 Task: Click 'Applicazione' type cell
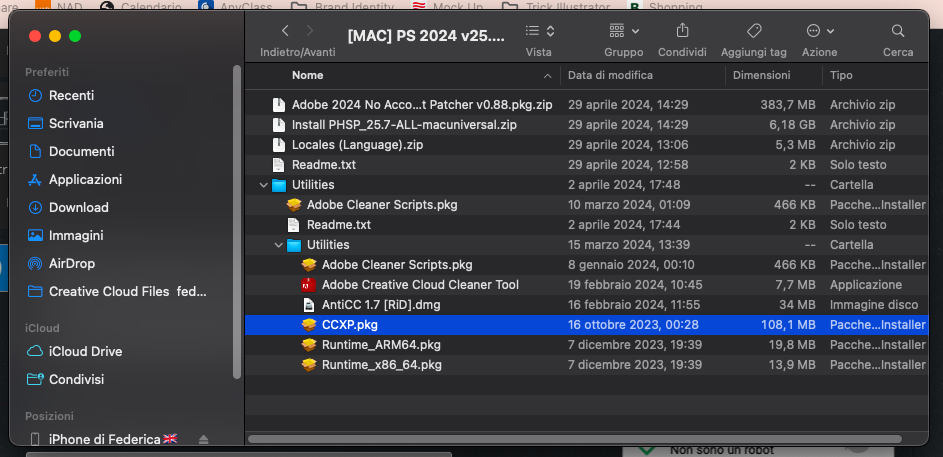[x=866, y=285]
